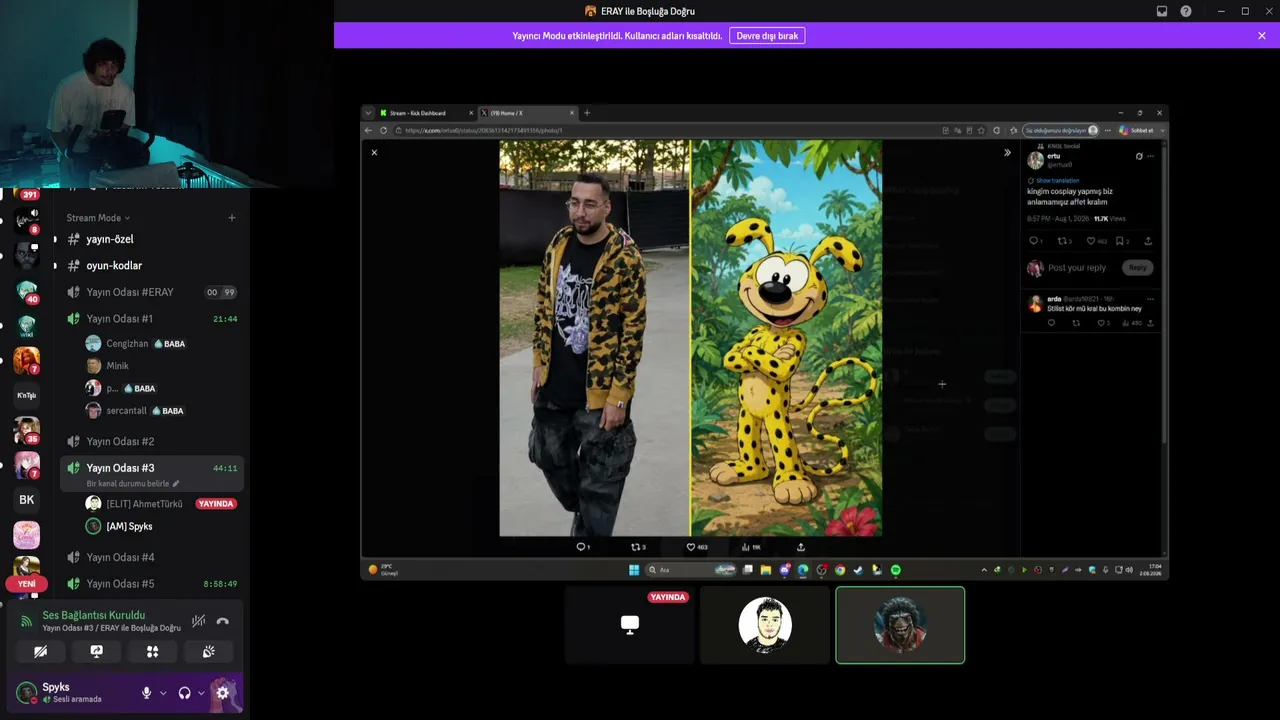Select the cartoon avatar participant tile
Screen dimensions: 1280x720
[x=765, y=625]
